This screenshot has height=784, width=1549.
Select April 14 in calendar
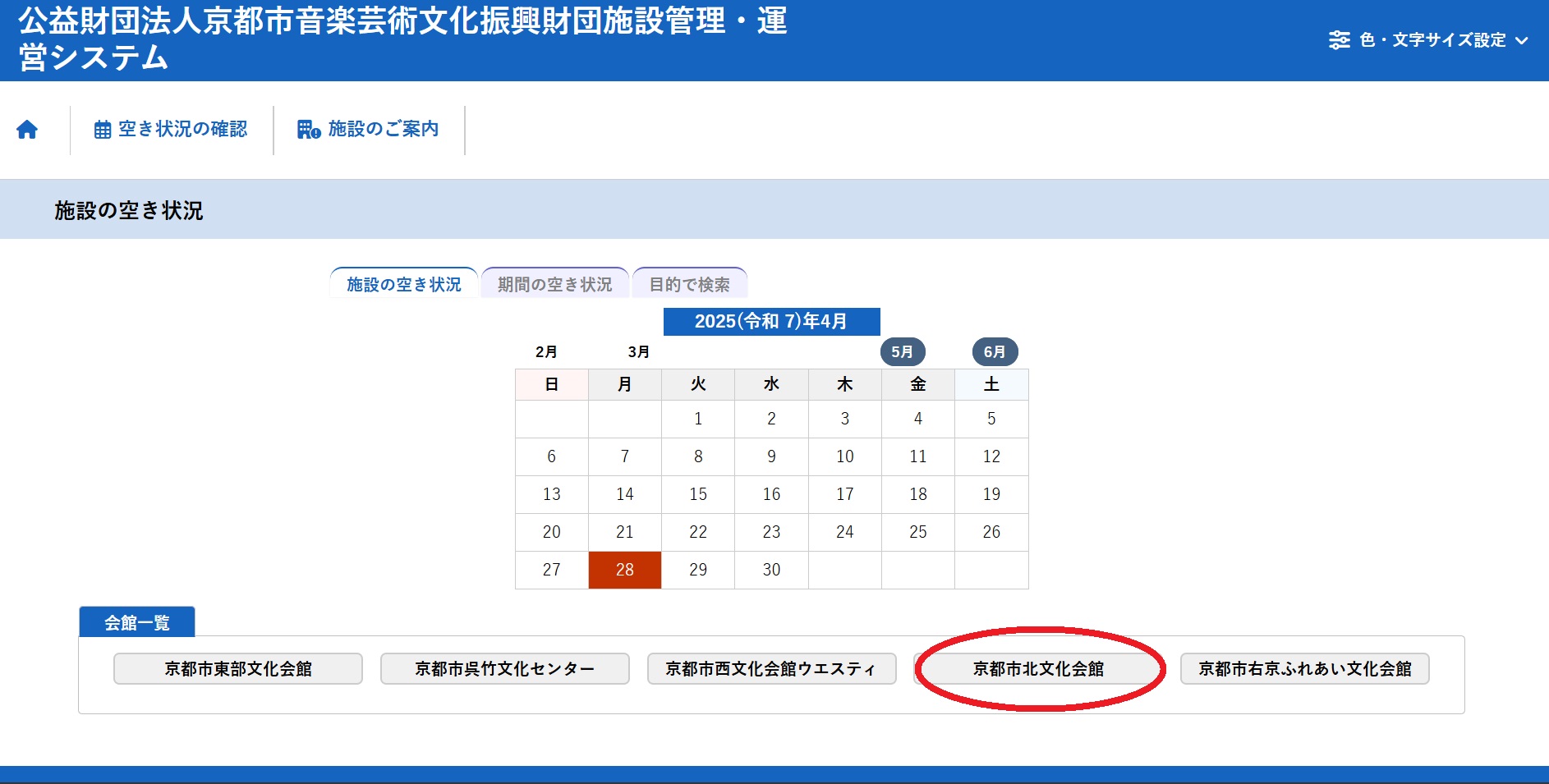point(625,494)
